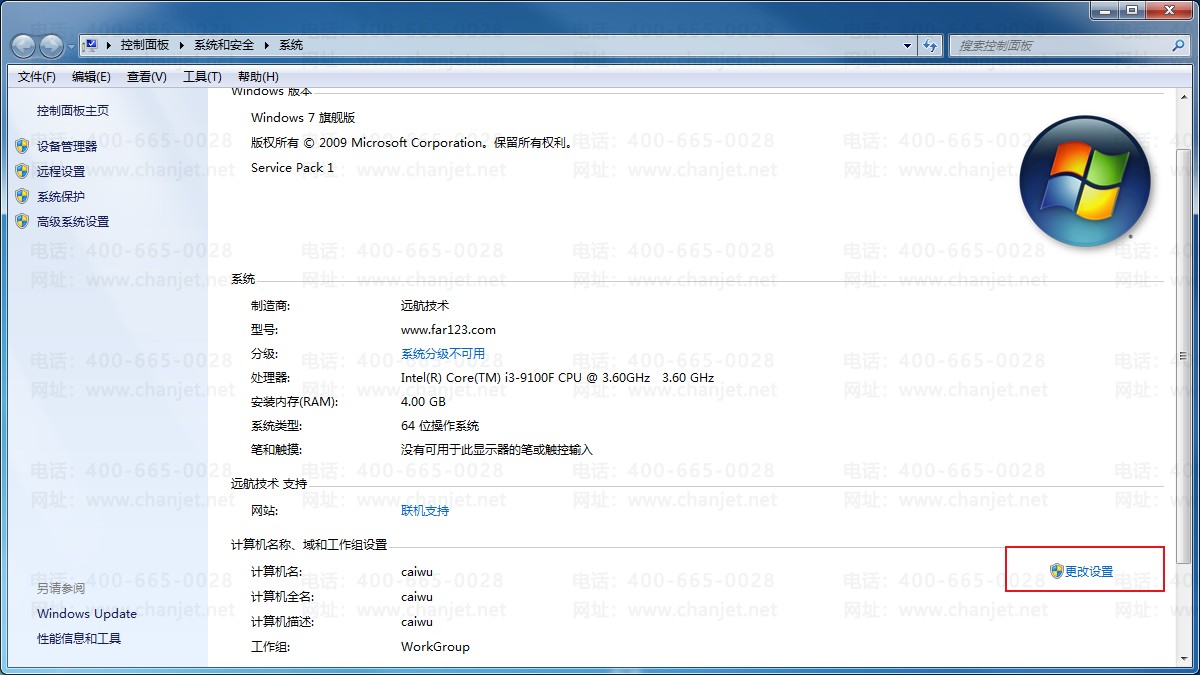Maximize the System window
1200x675 pixels.
click(1131, 9)
